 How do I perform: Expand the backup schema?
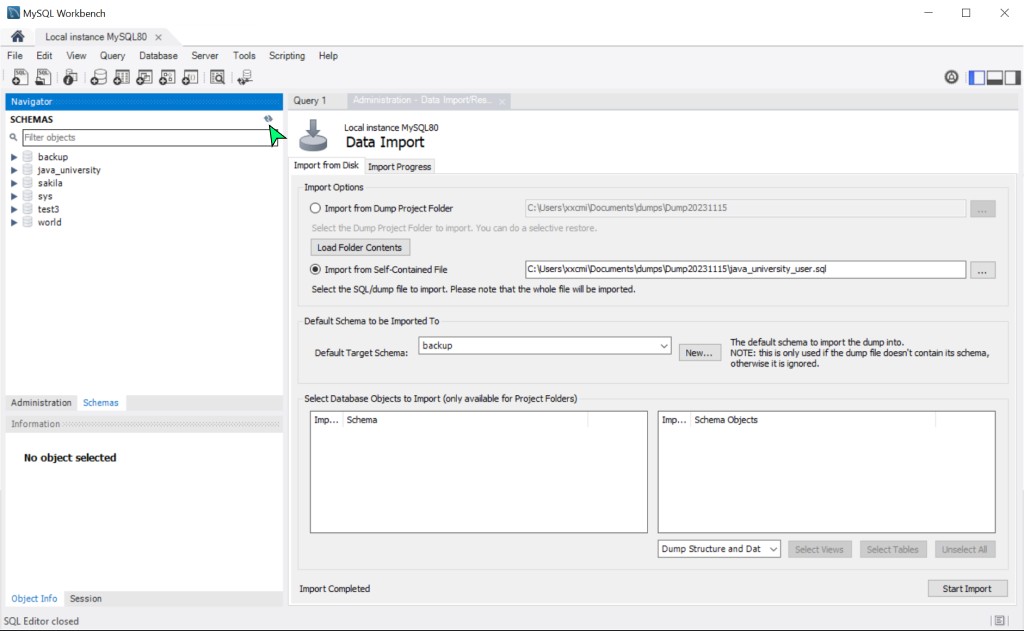coord(14,157)
